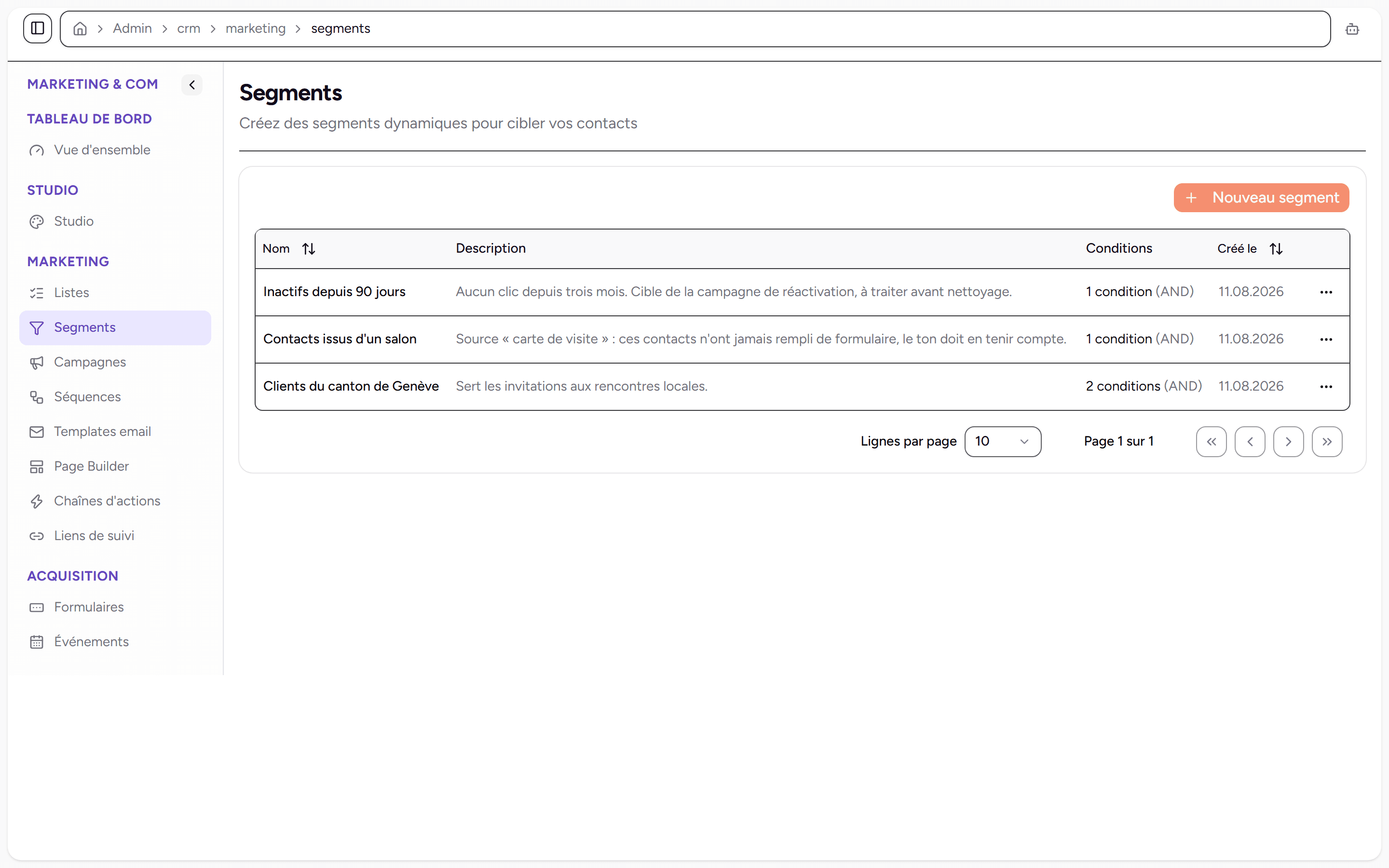The height and width of the screenshot is (868, 1389).
Task: Open the Studio menu item
Action: pyautogui.click(x=115, y=221)
